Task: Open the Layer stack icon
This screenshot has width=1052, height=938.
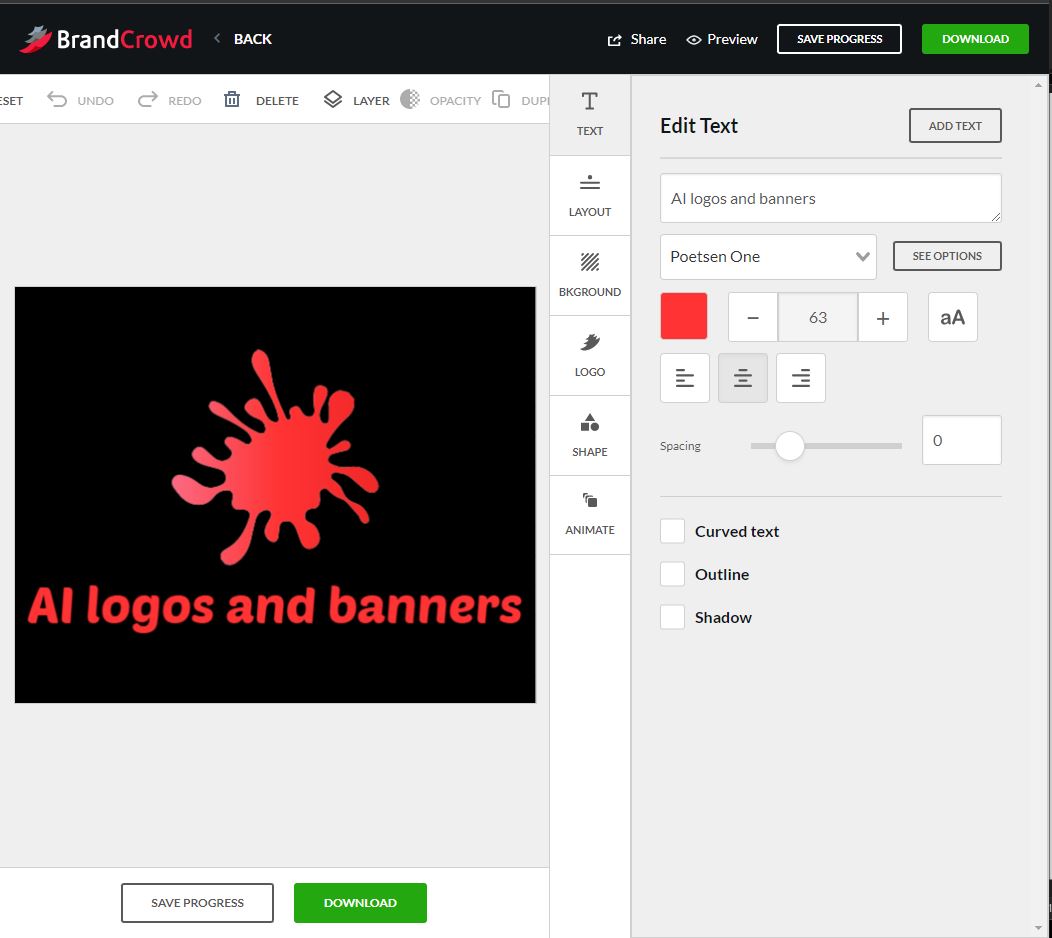Action: pos(333,99)
